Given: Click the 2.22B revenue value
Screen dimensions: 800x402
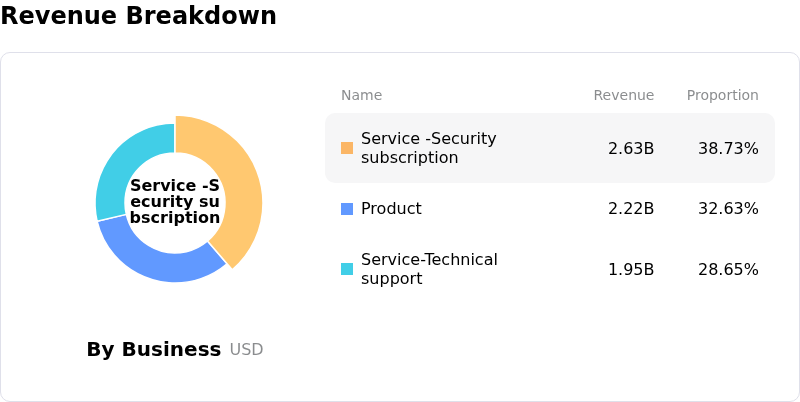Looking at the screenshot, I should click(631, 209).
